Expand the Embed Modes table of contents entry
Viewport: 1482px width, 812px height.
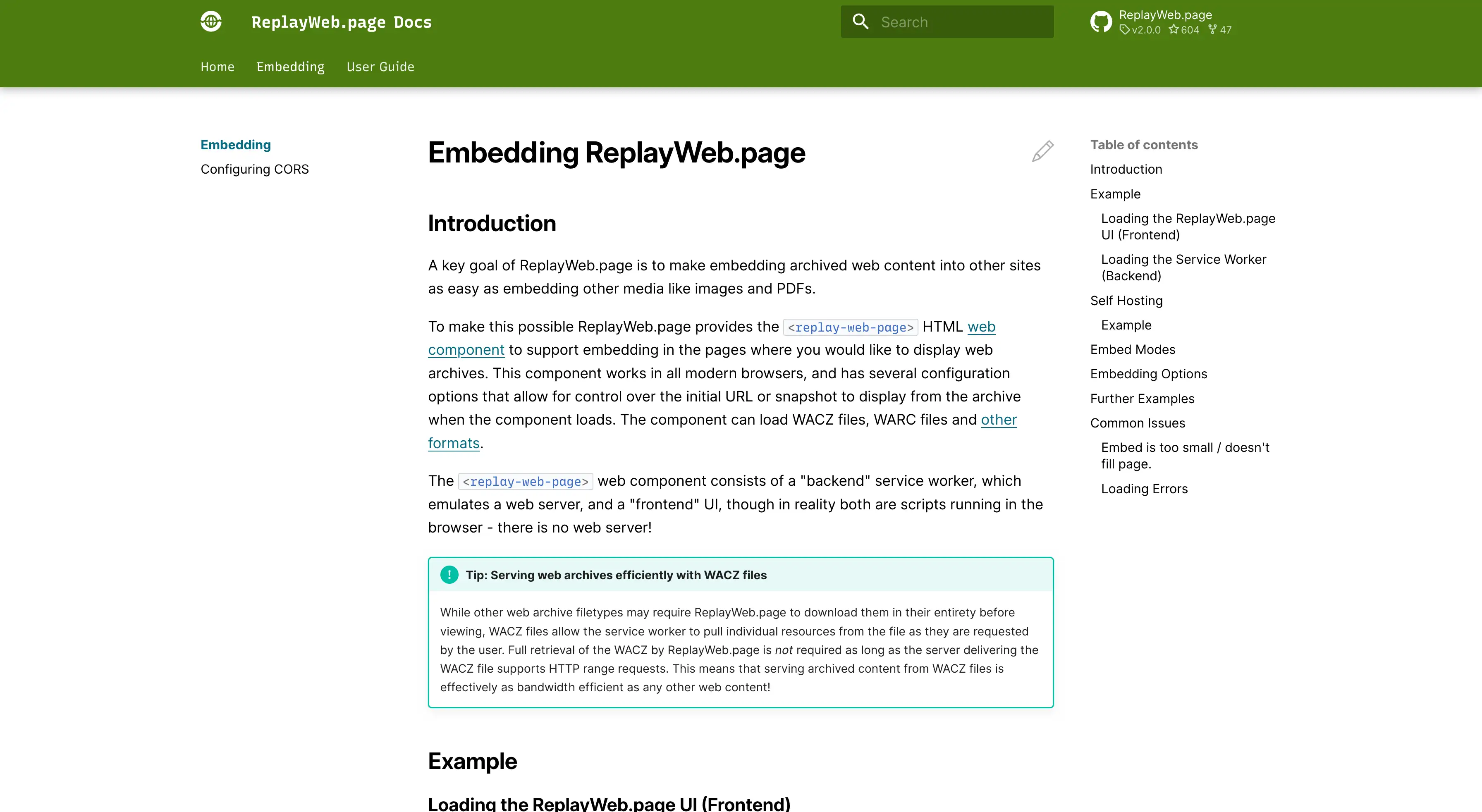1132,349
